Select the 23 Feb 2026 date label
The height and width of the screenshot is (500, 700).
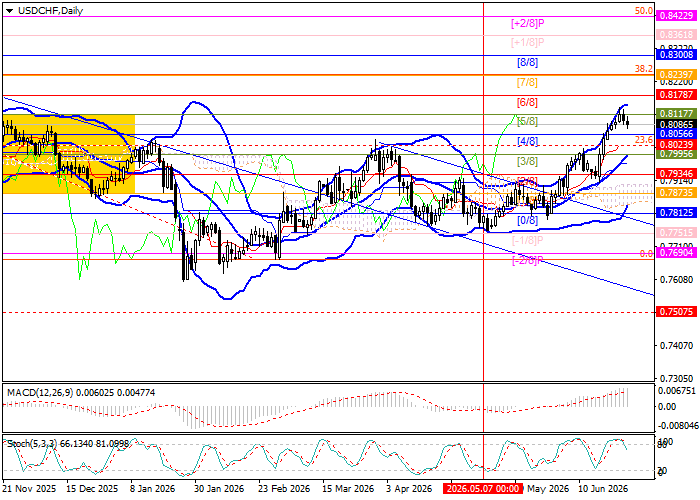point(284,489)
